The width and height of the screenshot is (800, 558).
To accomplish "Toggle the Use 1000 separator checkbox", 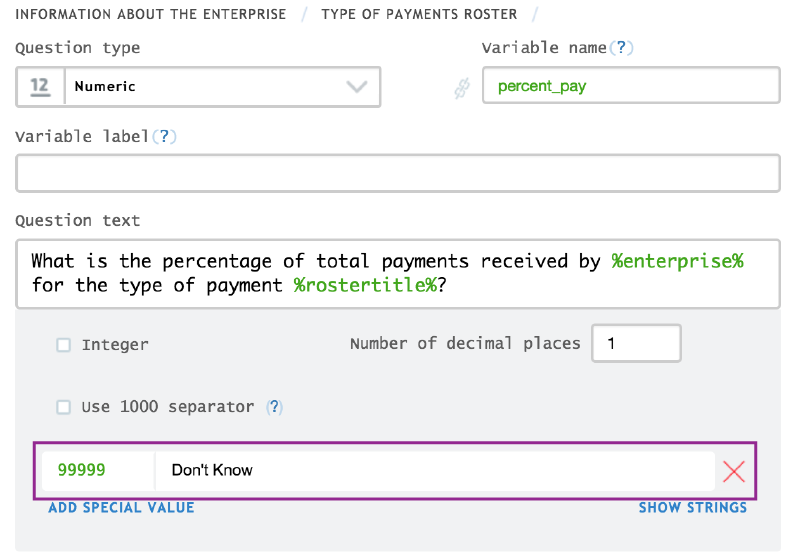I will (x=64, y=407).
